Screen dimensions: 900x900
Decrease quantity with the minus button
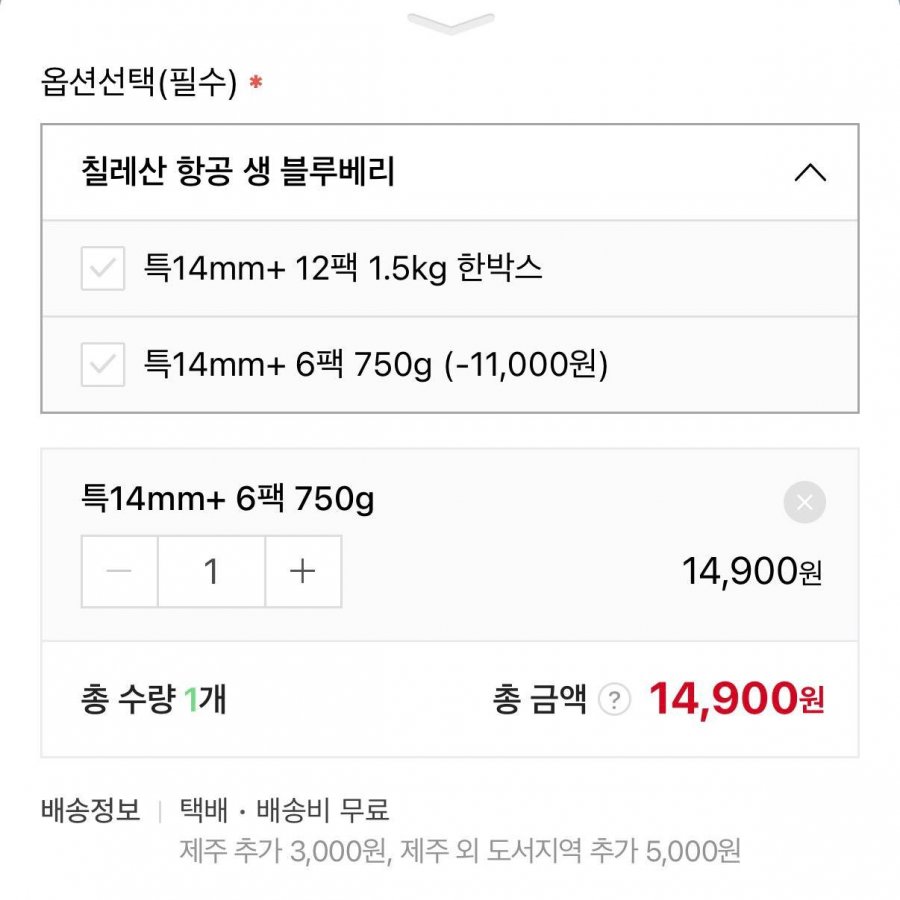[120, 571]
